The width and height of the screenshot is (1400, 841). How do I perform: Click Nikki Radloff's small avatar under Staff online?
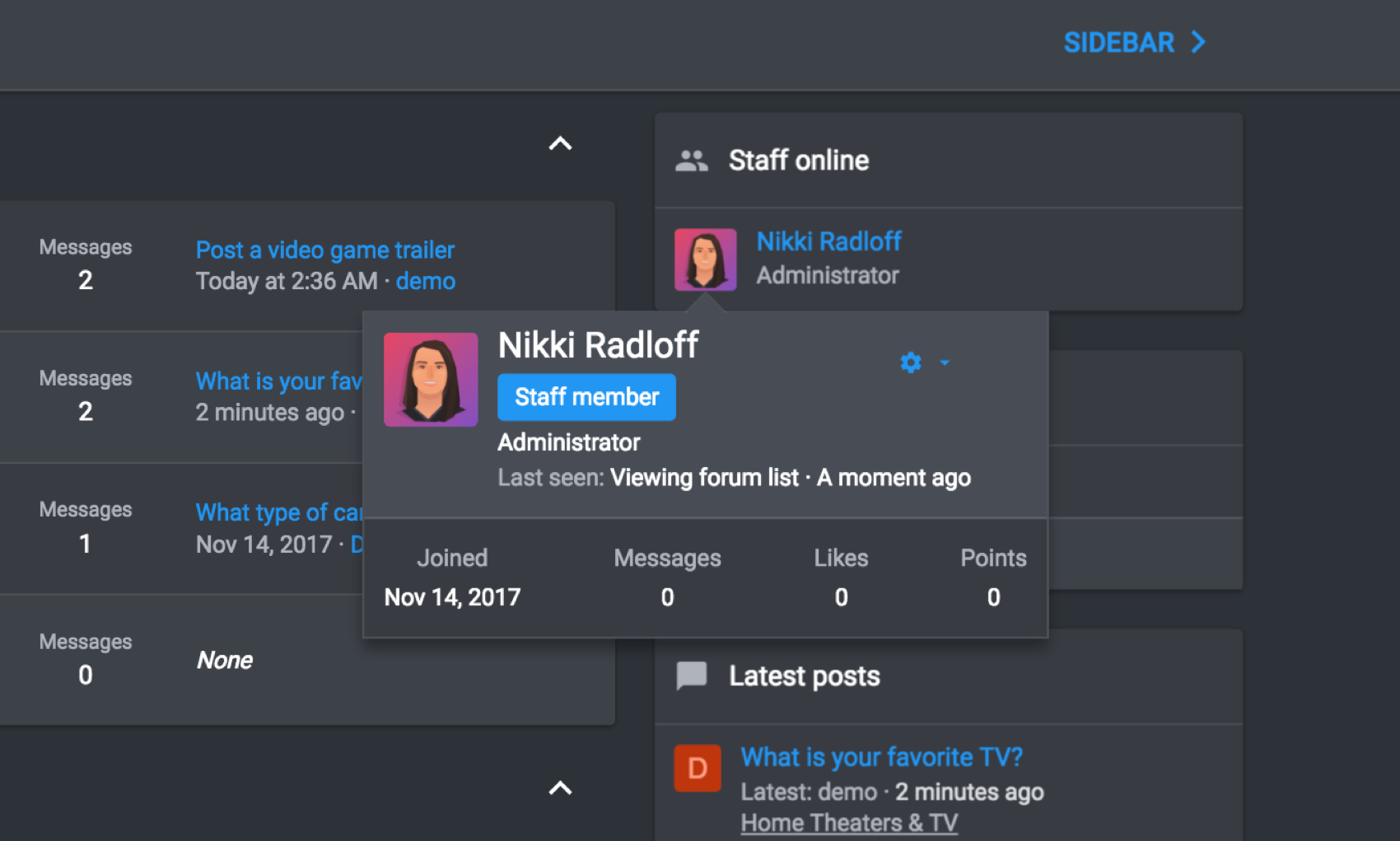coord(705,259)
